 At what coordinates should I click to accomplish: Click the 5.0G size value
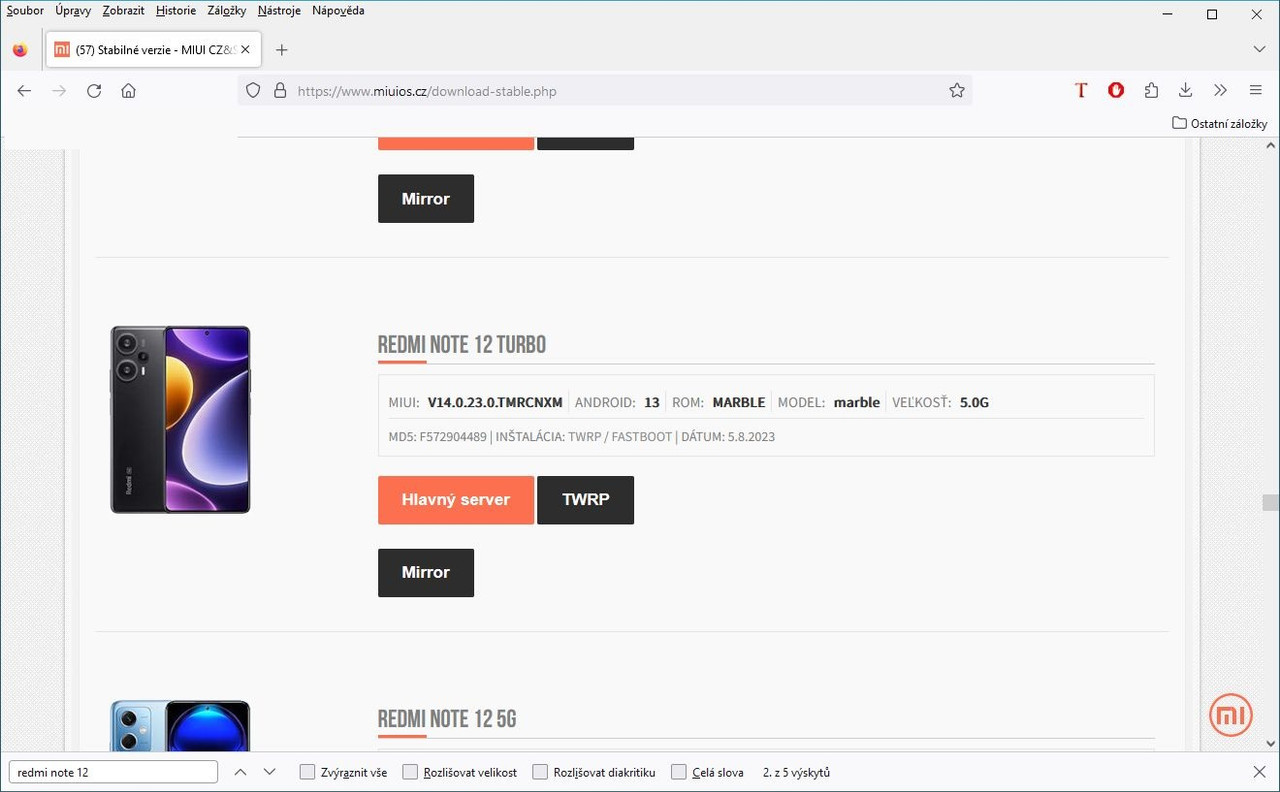(974, 403)
